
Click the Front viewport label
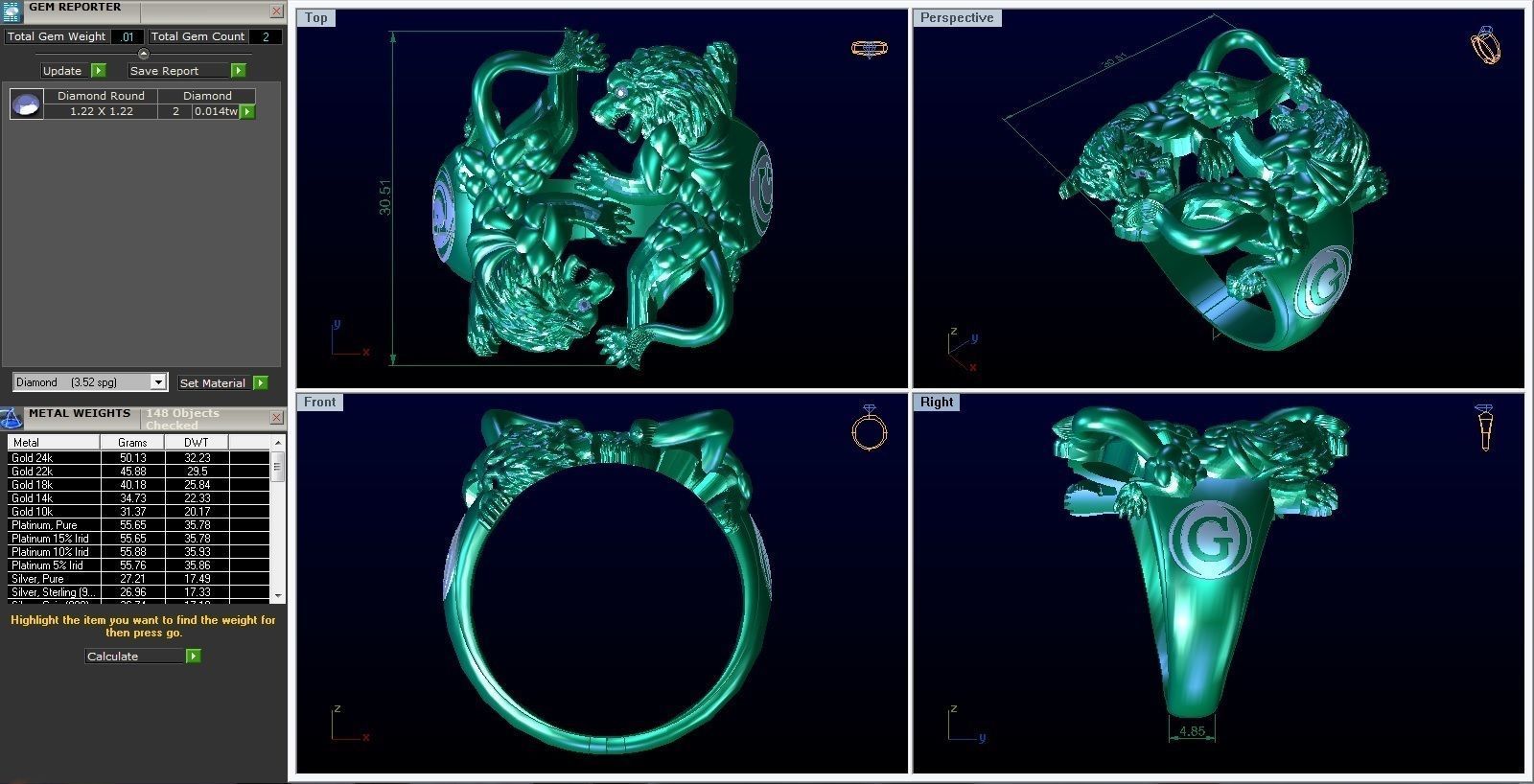coord(320,402)
